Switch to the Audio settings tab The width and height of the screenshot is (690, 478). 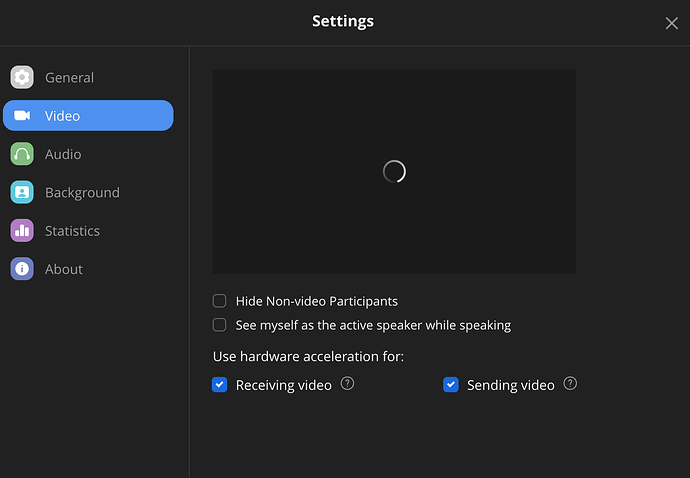click(x=63, y=154)
